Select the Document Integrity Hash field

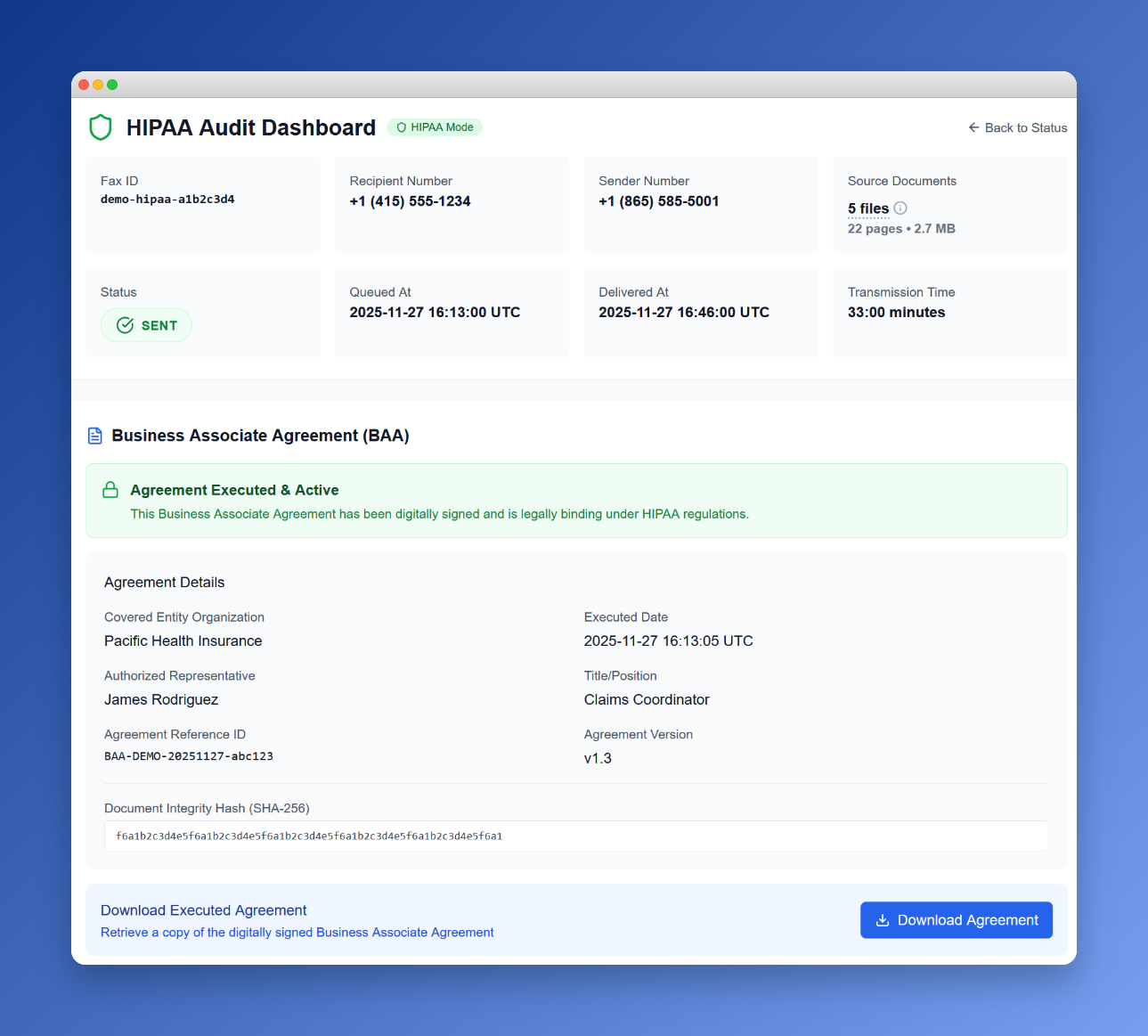[576, 836]
